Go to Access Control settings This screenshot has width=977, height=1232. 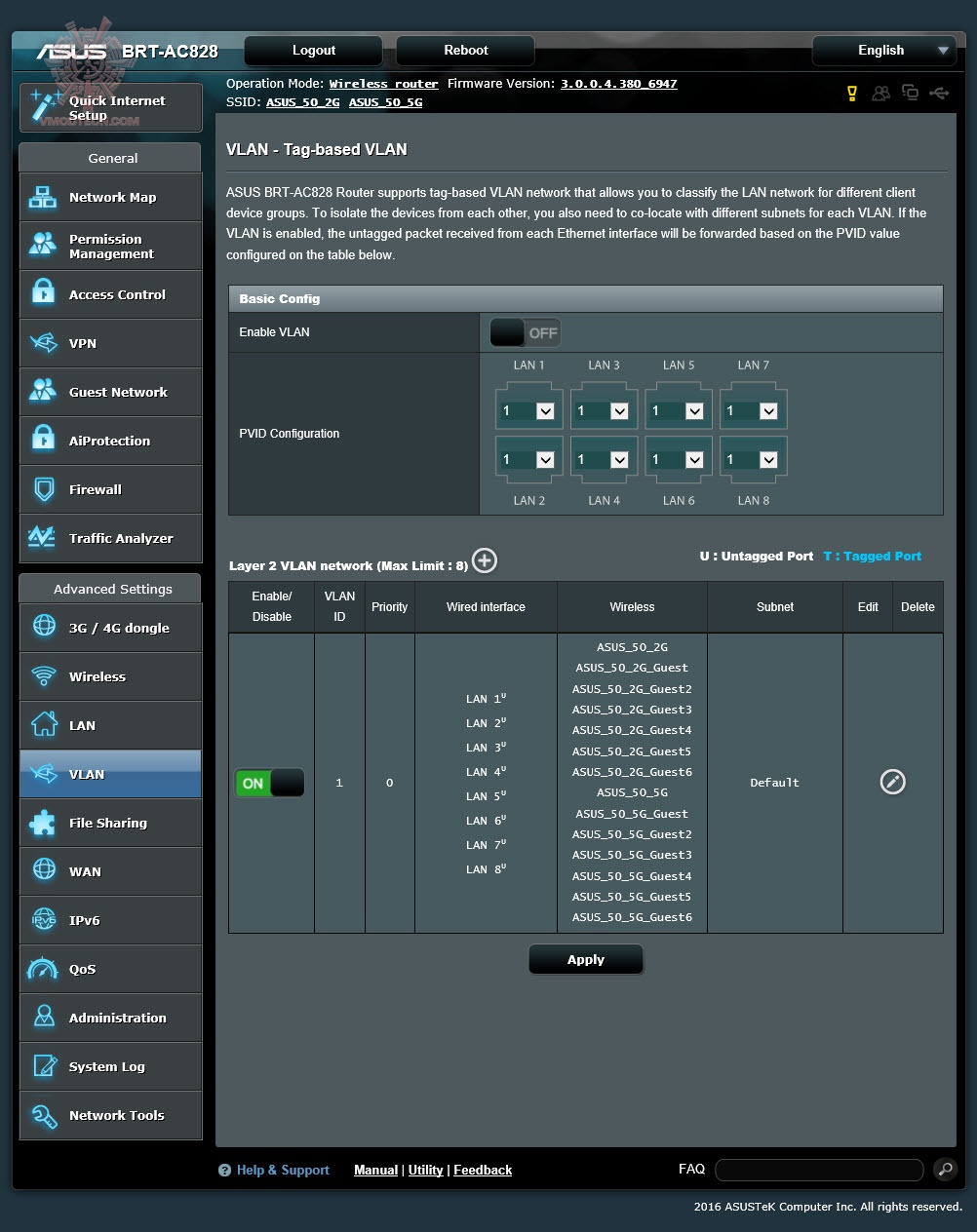pos(111,294)
